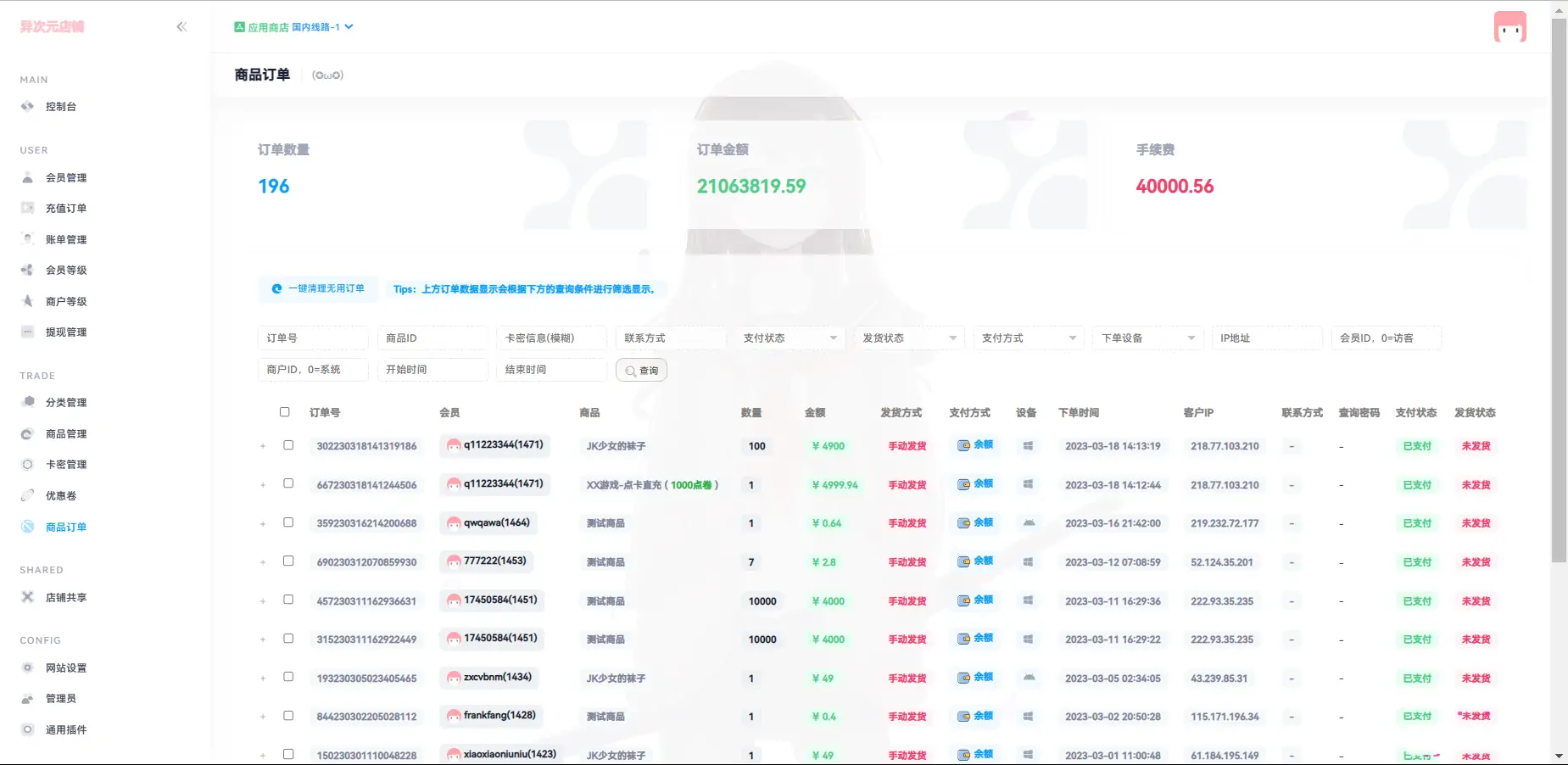This screenshot has width=1568, height=765.
Task: Click the 充值订单 sidebar icon
Action: point(27,209)
